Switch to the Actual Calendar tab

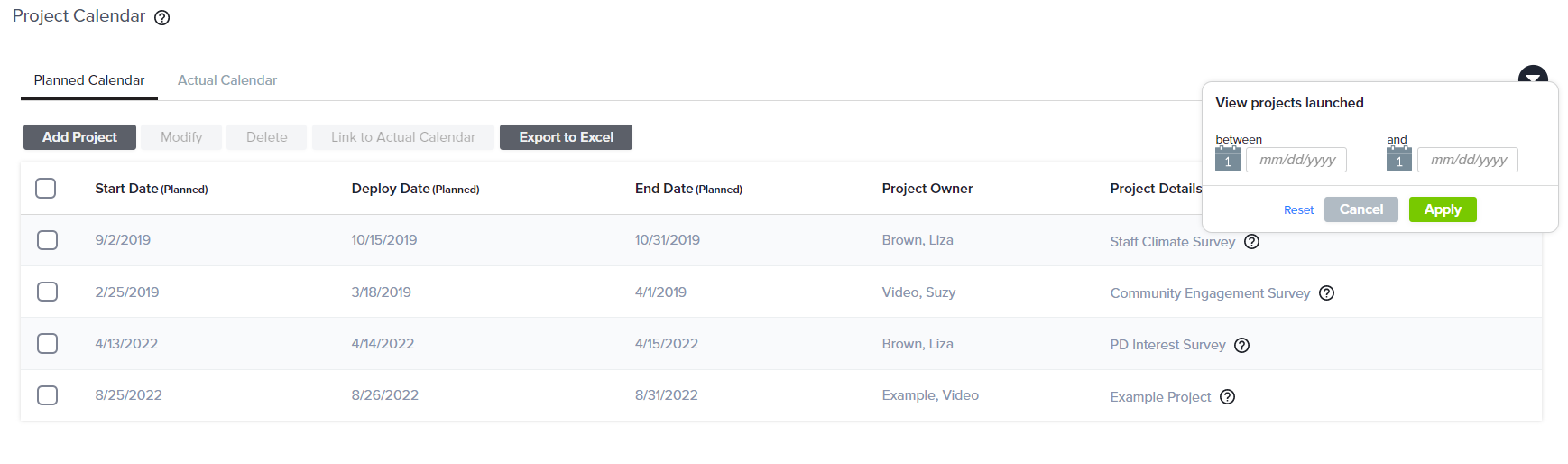[x=227, y=80]
